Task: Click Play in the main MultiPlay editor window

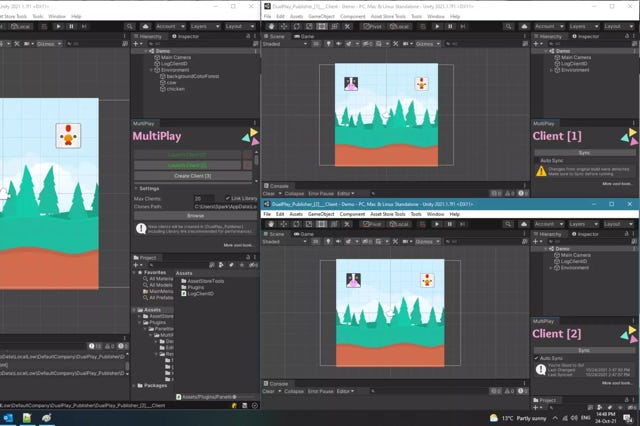Action: pyautogui.click(x=59, y=27)
